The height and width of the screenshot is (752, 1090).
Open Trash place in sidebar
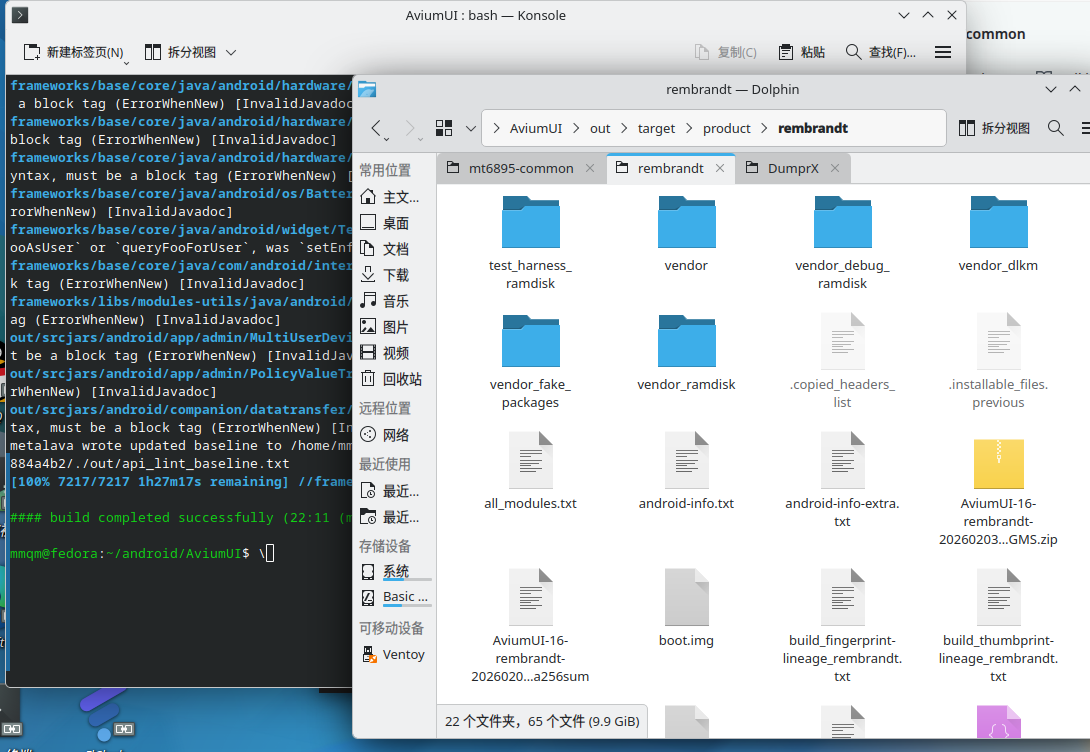click(393, 379)
